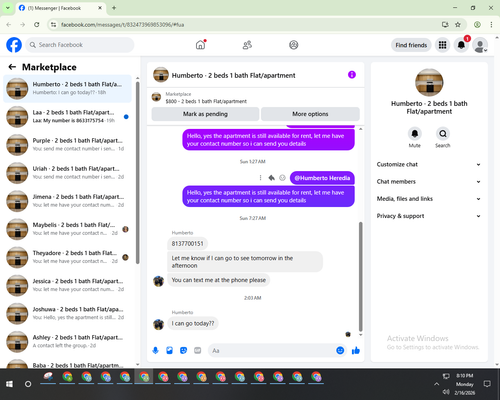Select the Messenger | Facebook tab
The height and width of the screenshot is (400, 500).
(x=61, y=8)
